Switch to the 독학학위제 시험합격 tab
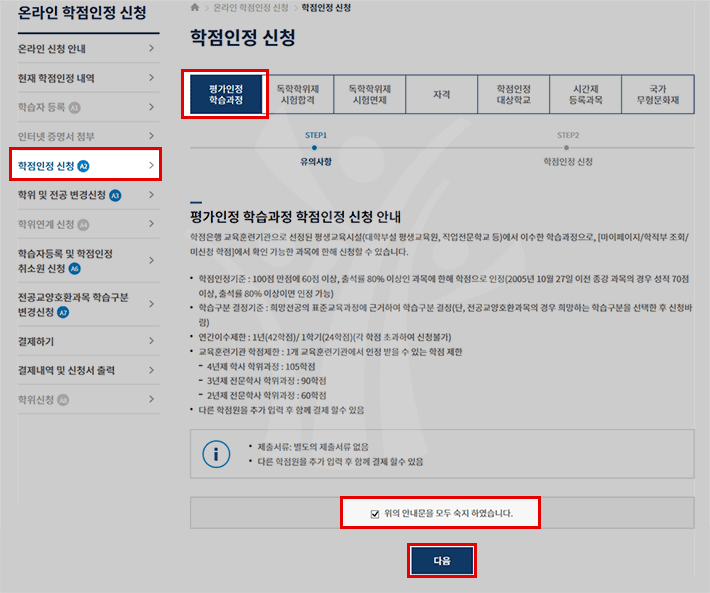This screenshot has height=593, width=710. pyautogui.click(x=298, y=95)
